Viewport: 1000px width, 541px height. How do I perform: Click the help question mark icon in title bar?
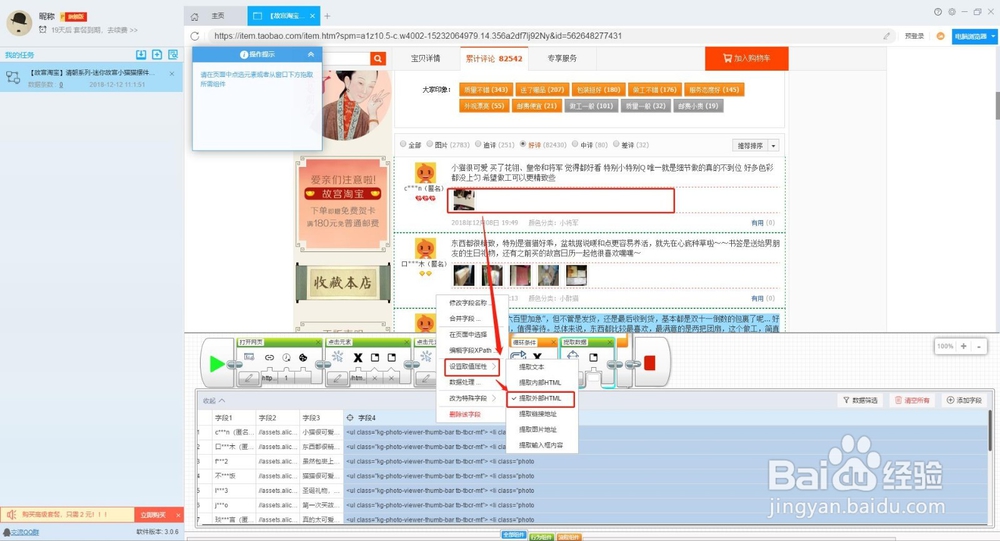938,12
